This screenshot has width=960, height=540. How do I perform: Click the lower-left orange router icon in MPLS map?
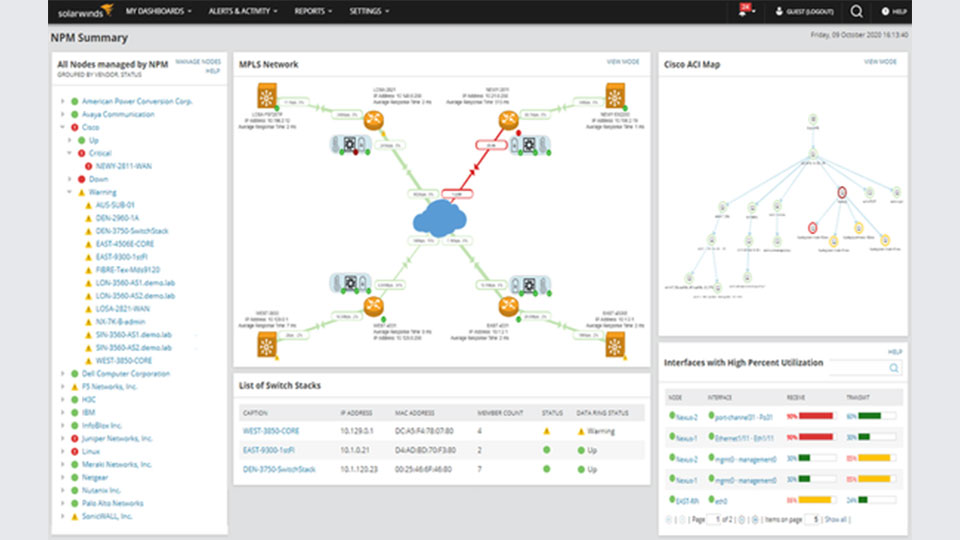coord(373,306)
